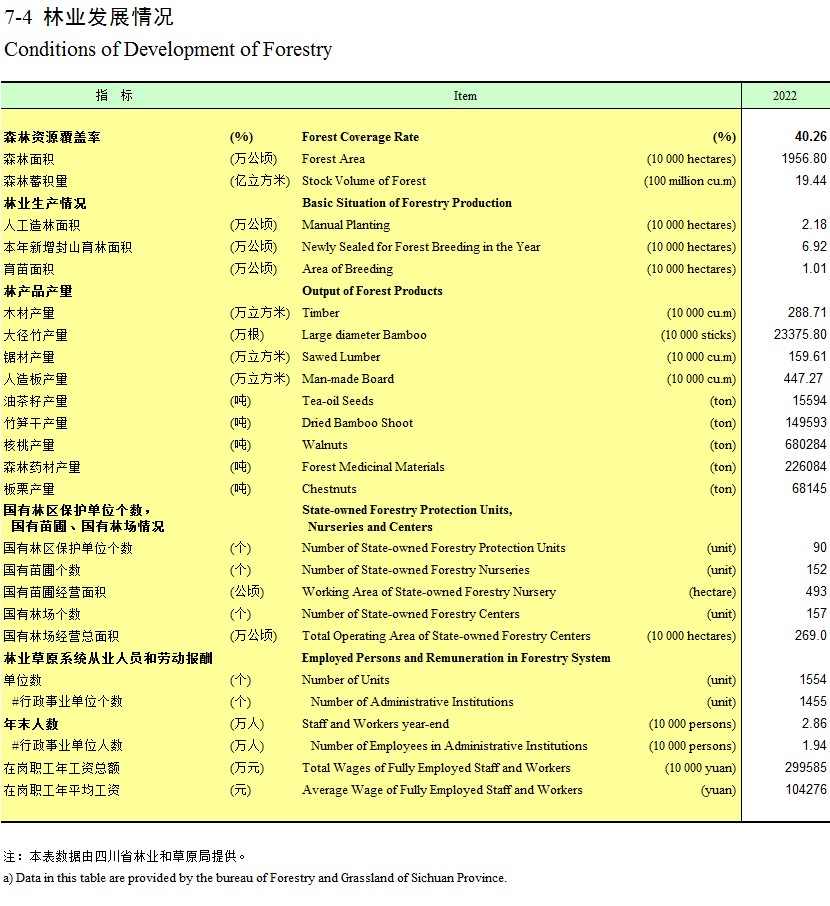Image resolution: width=830 pixels, height=906 pixels.
Task: Click the value 90 for Forestry Protection Units
Action: pyautogui.click(x=820, y=547)
